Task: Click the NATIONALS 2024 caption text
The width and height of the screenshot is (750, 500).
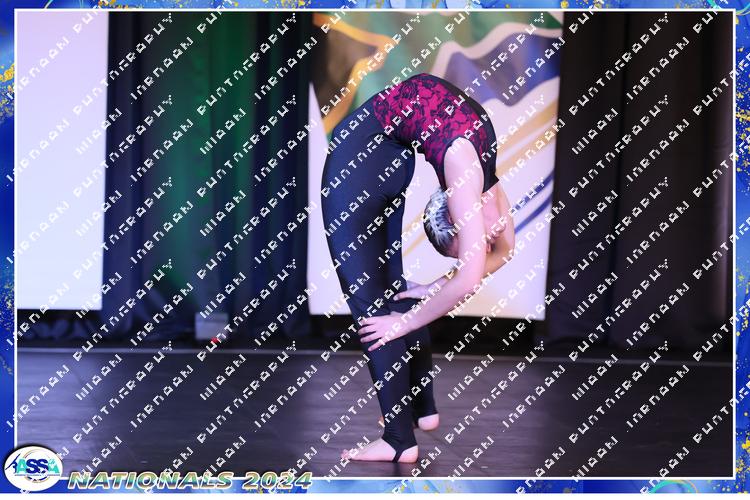Action: pyautogui.click(x=190, y=480)
